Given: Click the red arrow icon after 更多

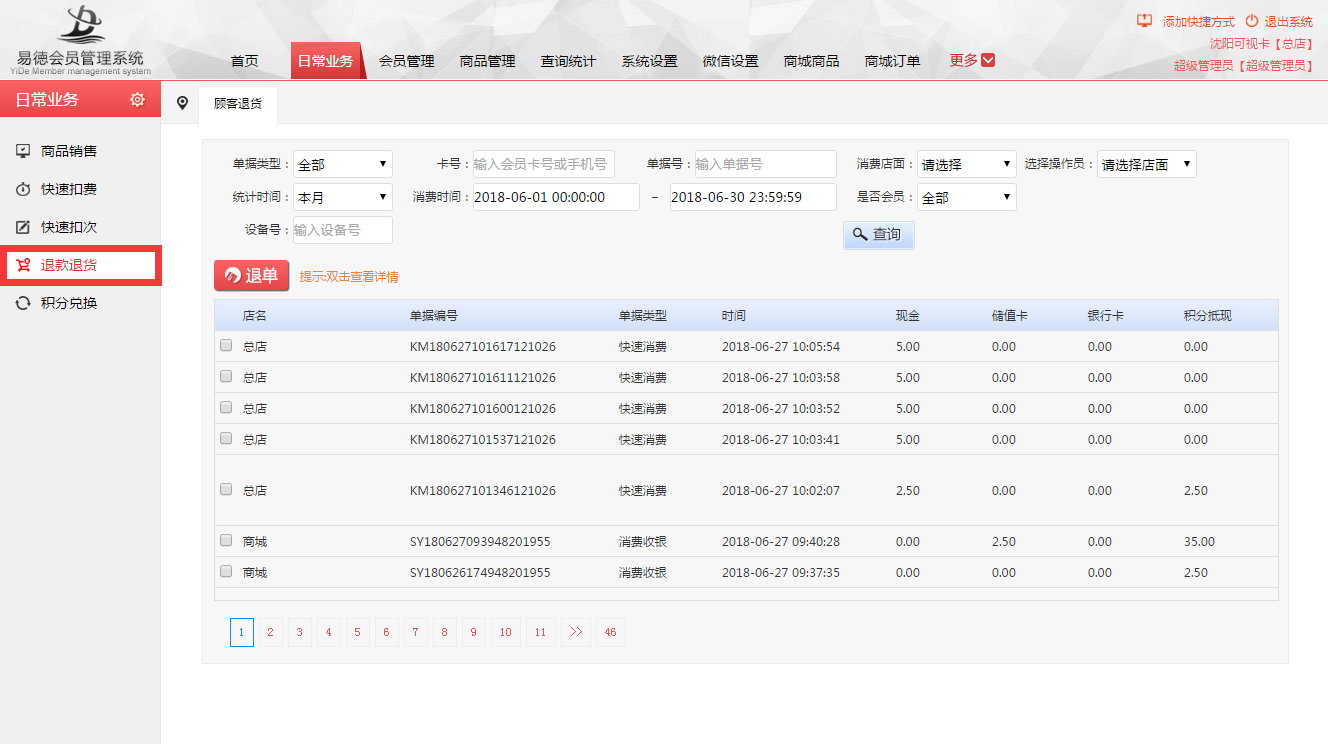Looking at the screenshot, I should 988,60.
